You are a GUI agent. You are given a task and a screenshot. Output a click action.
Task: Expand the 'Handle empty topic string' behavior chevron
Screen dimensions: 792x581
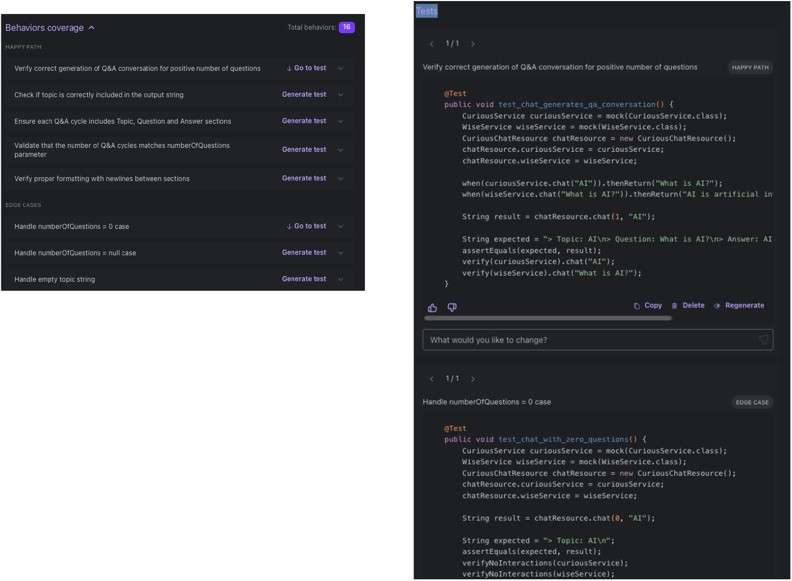[341, 279]
